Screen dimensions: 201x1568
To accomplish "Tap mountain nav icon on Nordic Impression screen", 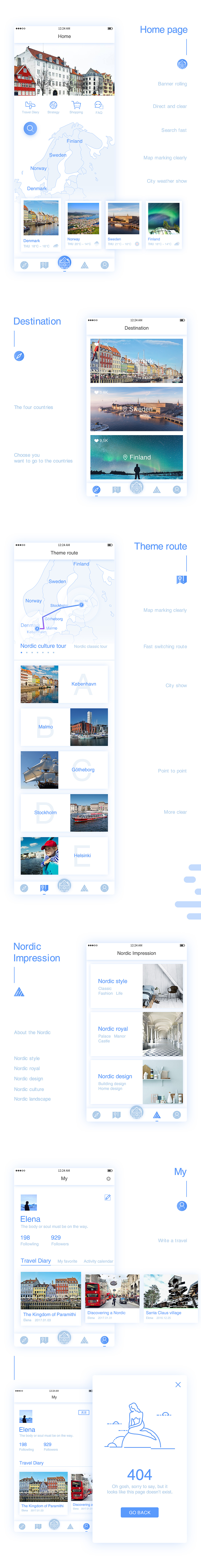I will click(x=157, y=1115).
